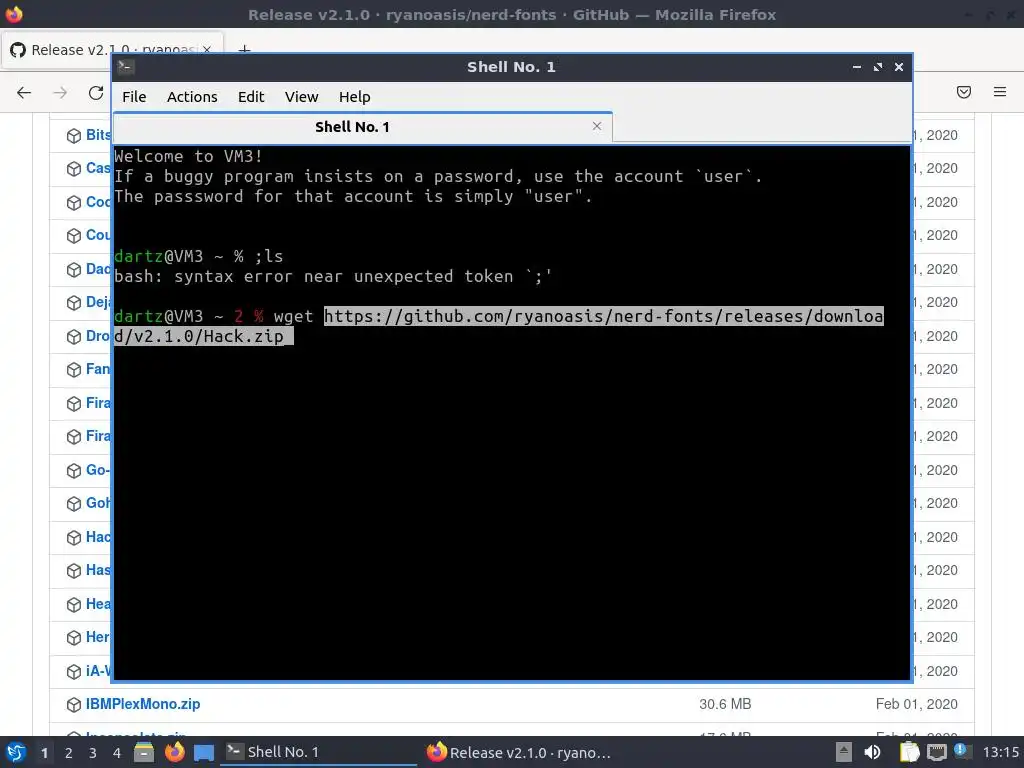
Task: Close the Shell No. 1 window
Action: click(899, 67)
